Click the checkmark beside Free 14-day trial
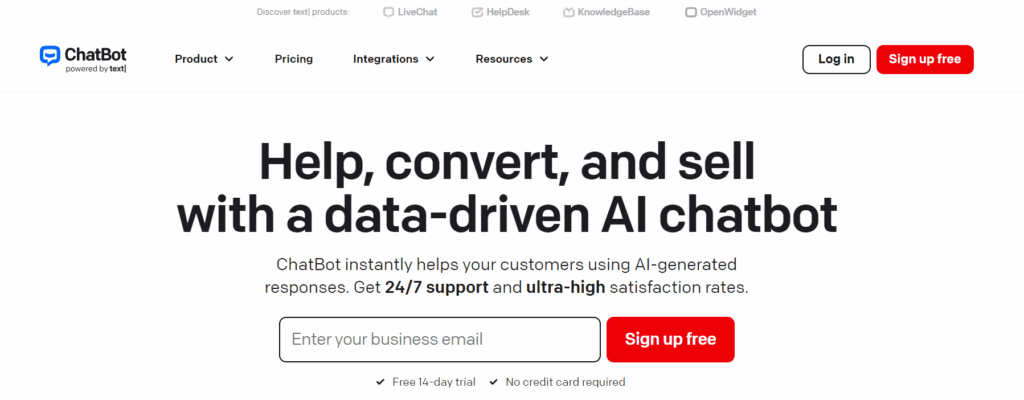This screenshot has width=1024, height=400. click(x=380, y=382)
